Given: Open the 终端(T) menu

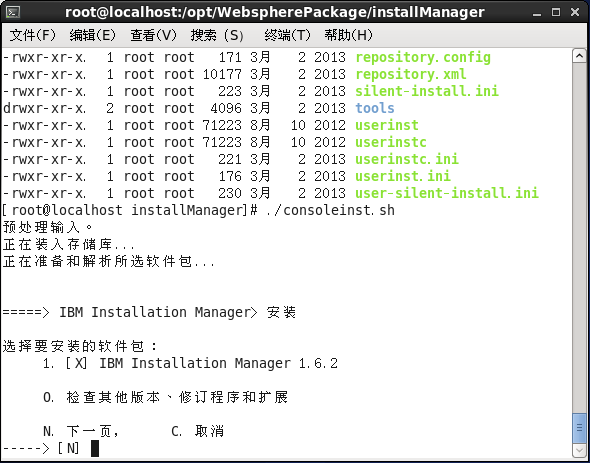Looking at the screenshot, I should [x=287, y=35].
